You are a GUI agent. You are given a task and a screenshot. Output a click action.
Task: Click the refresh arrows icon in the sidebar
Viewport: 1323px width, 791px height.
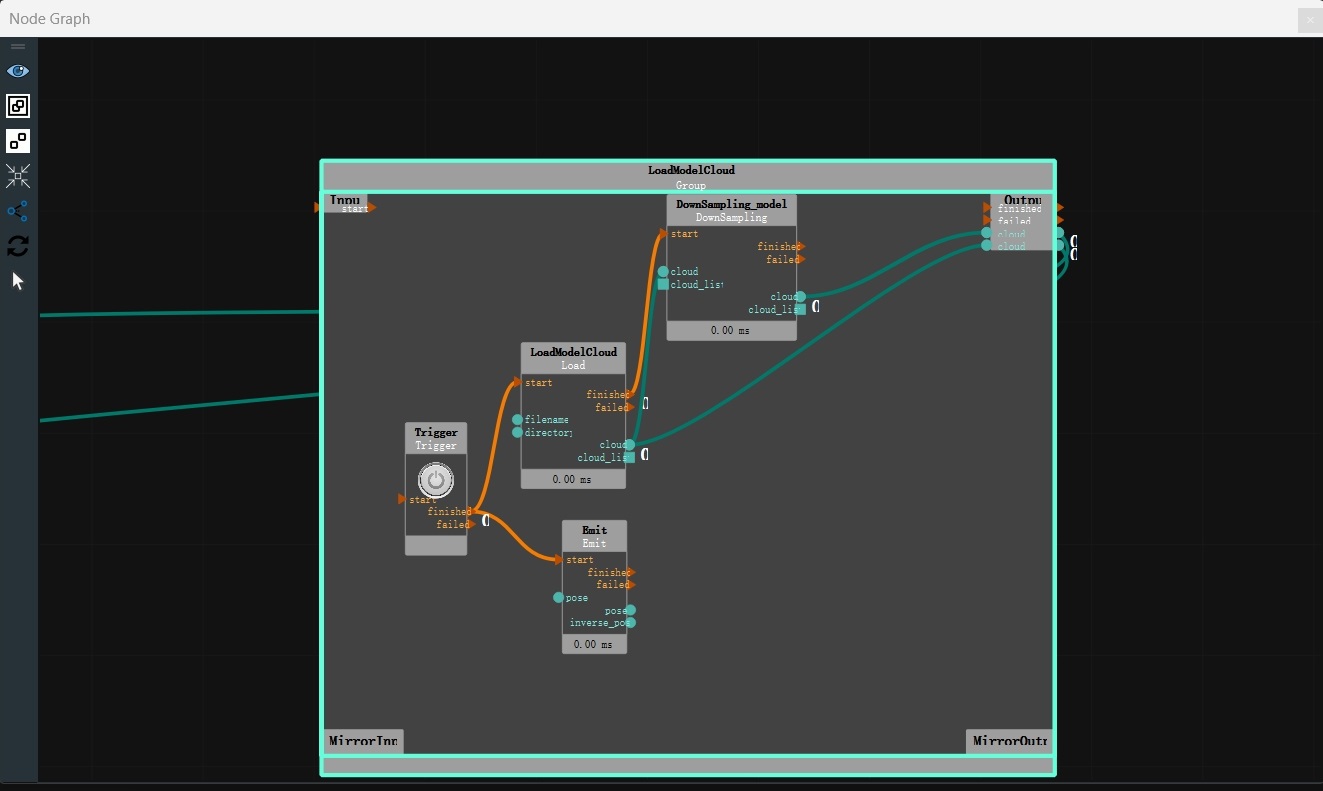(18, 246)
